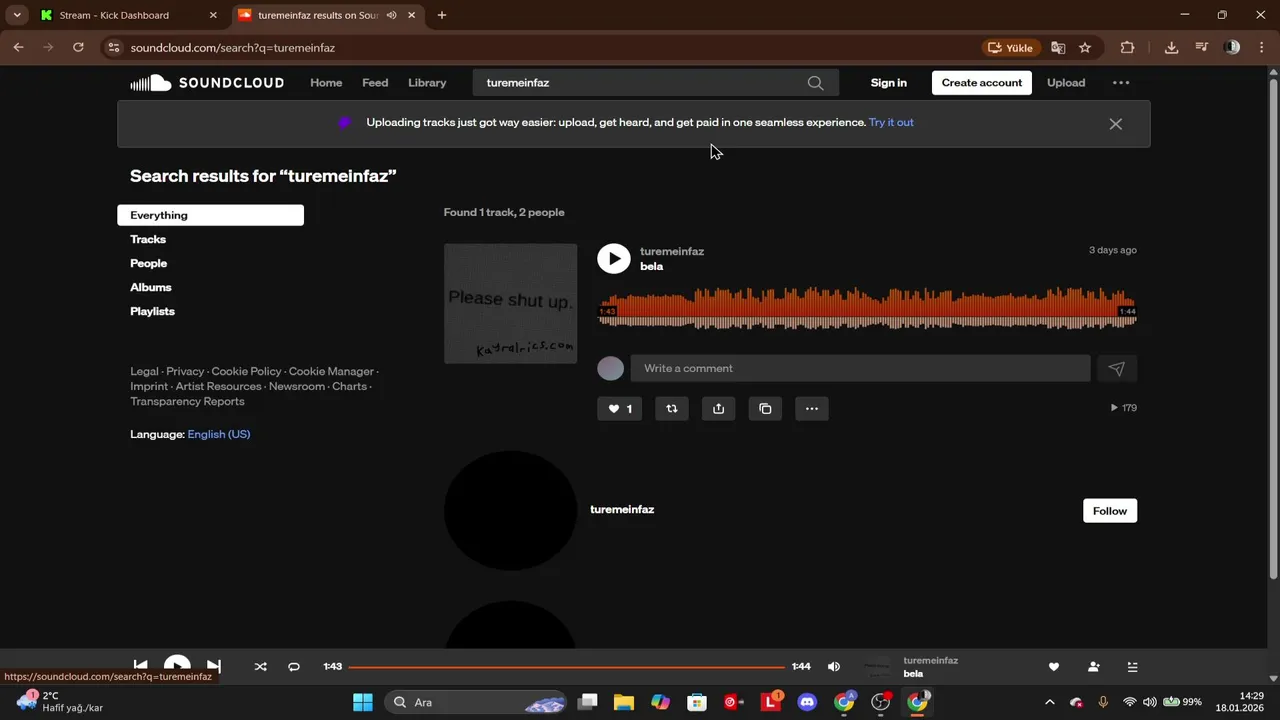Follow artist icon in the bottom player
Screen dimensions: 1280x720
click(x=1094, y=667)
